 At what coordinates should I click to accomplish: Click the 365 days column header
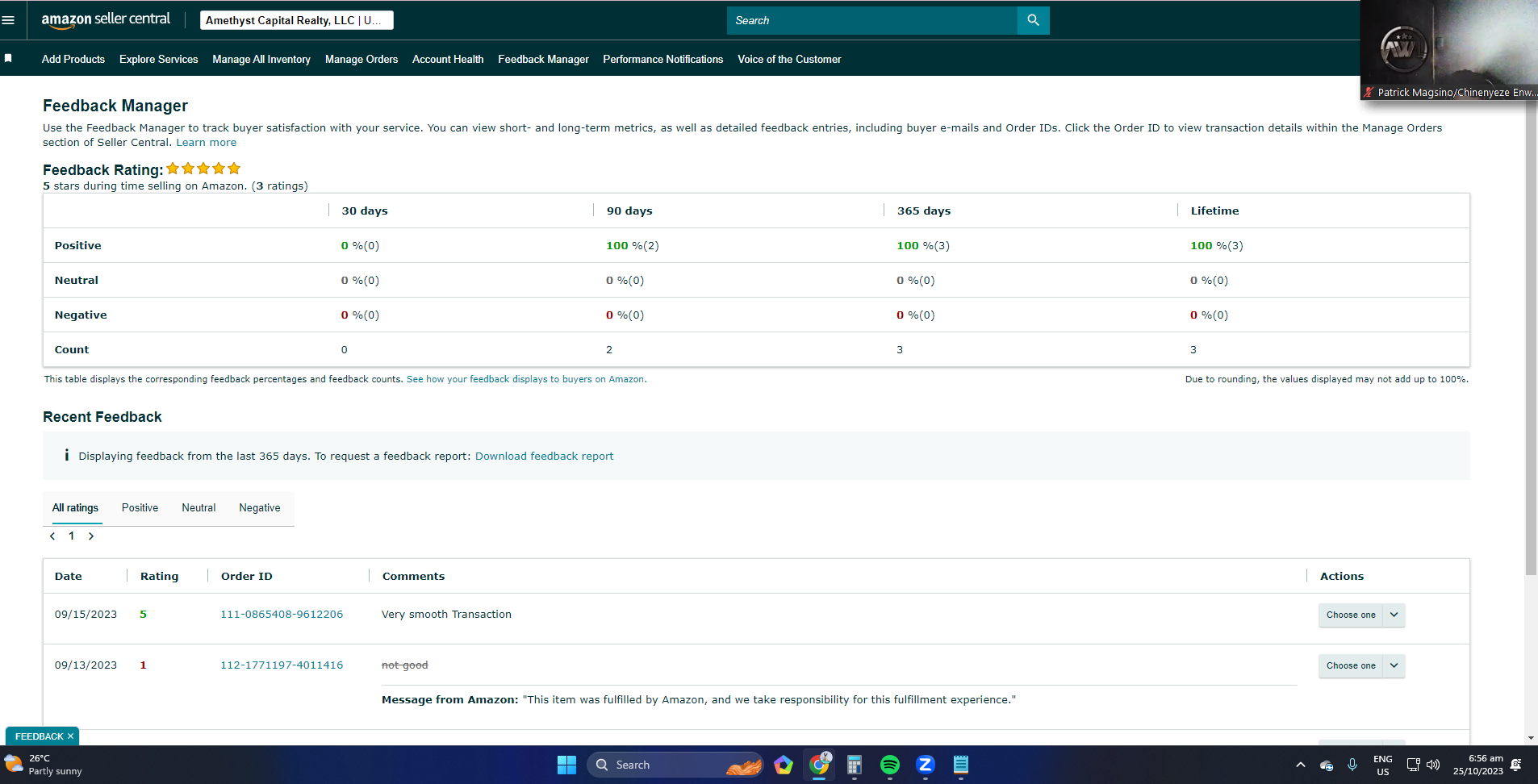point(924,211)
